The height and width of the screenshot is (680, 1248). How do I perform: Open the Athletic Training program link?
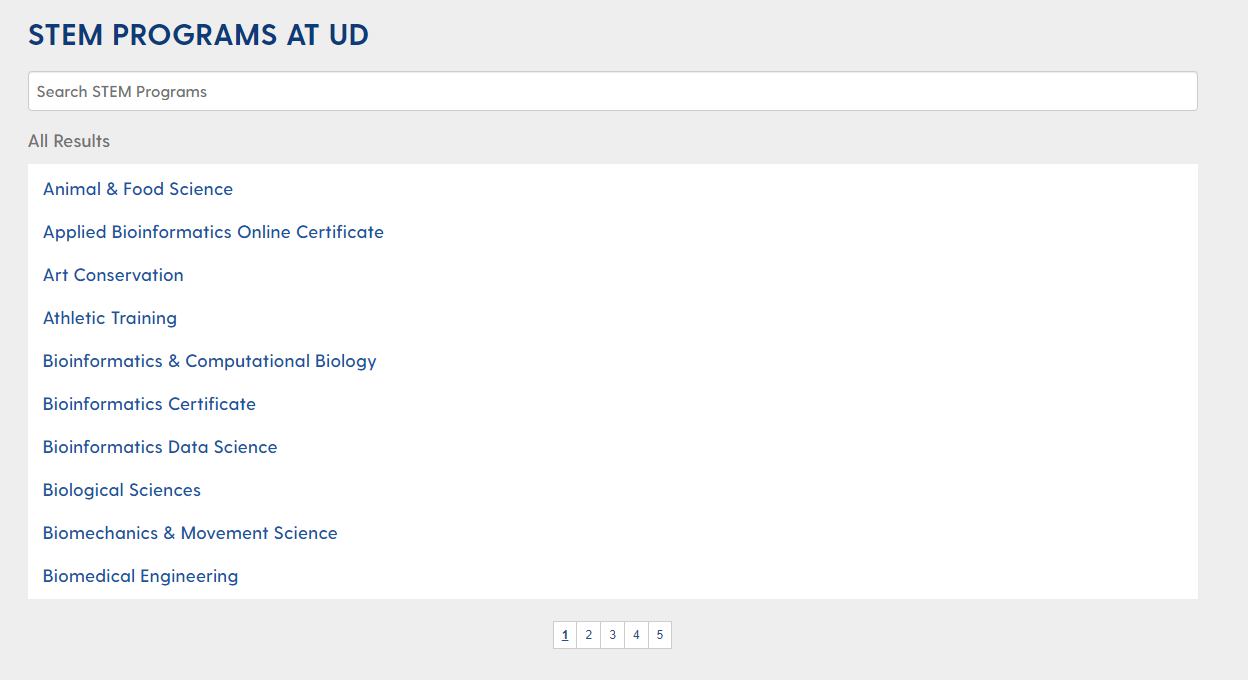pos(110,318)
